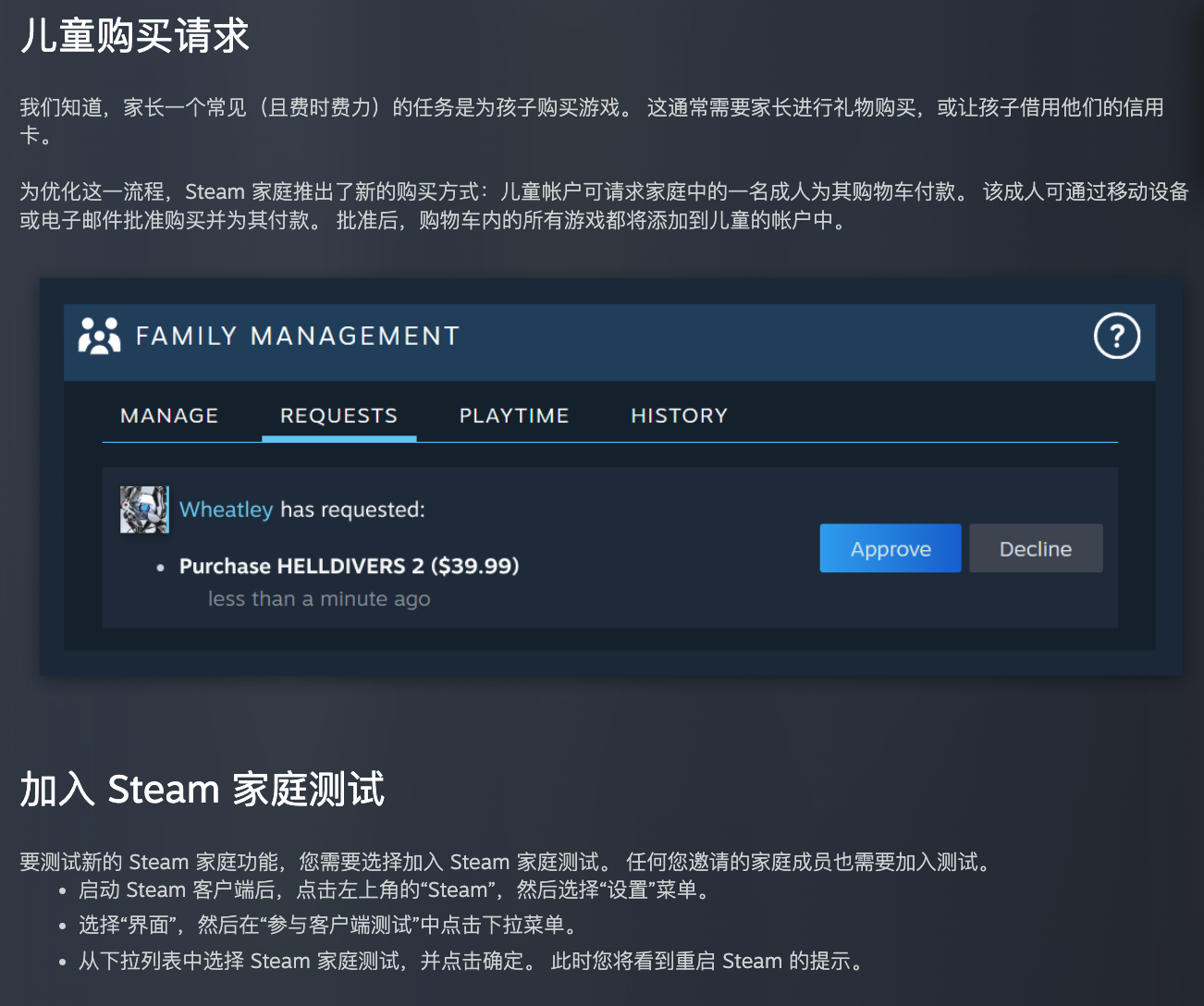
Task: Click the FAMILY MANAGEMENT header title
Action: click(298, 336)
